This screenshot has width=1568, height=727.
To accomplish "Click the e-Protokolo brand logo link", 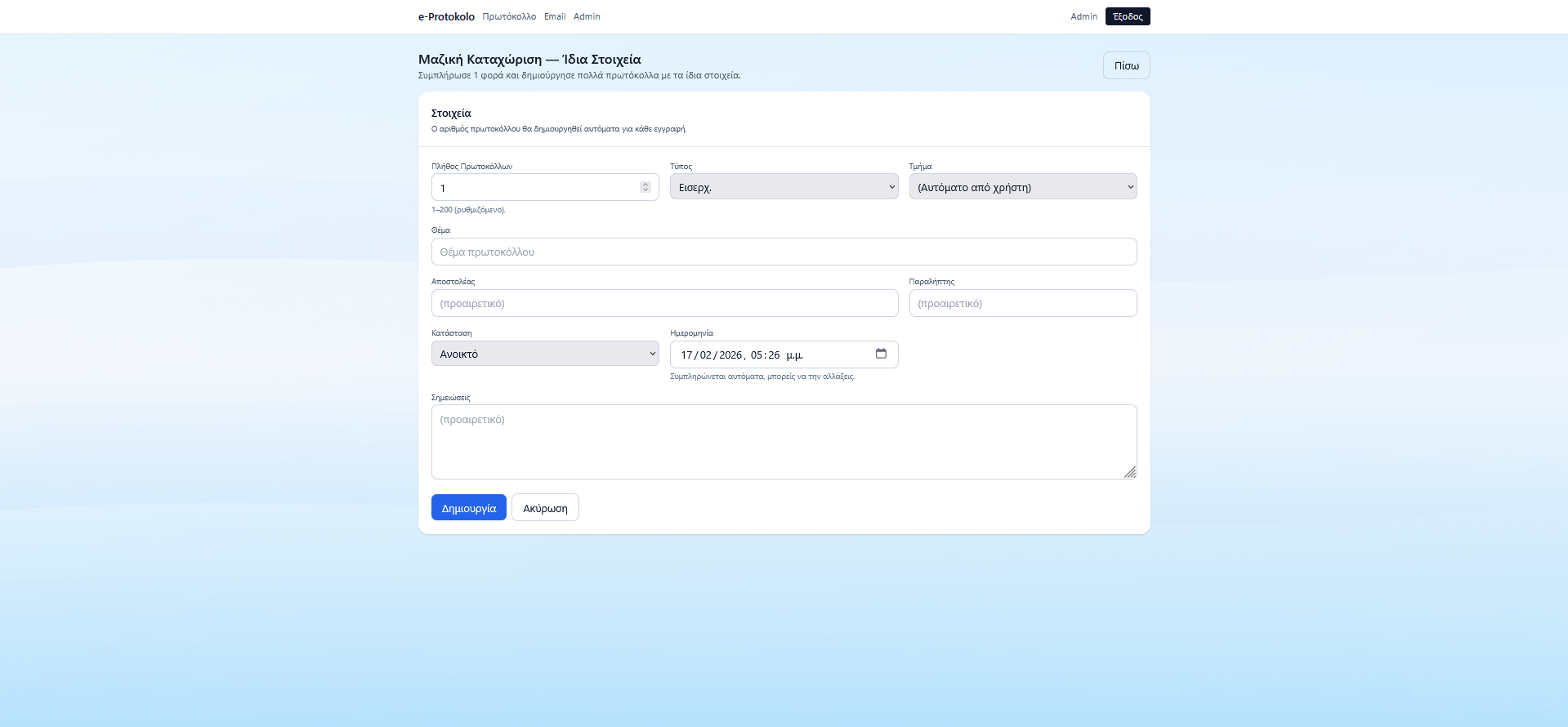I will [446, 16].
